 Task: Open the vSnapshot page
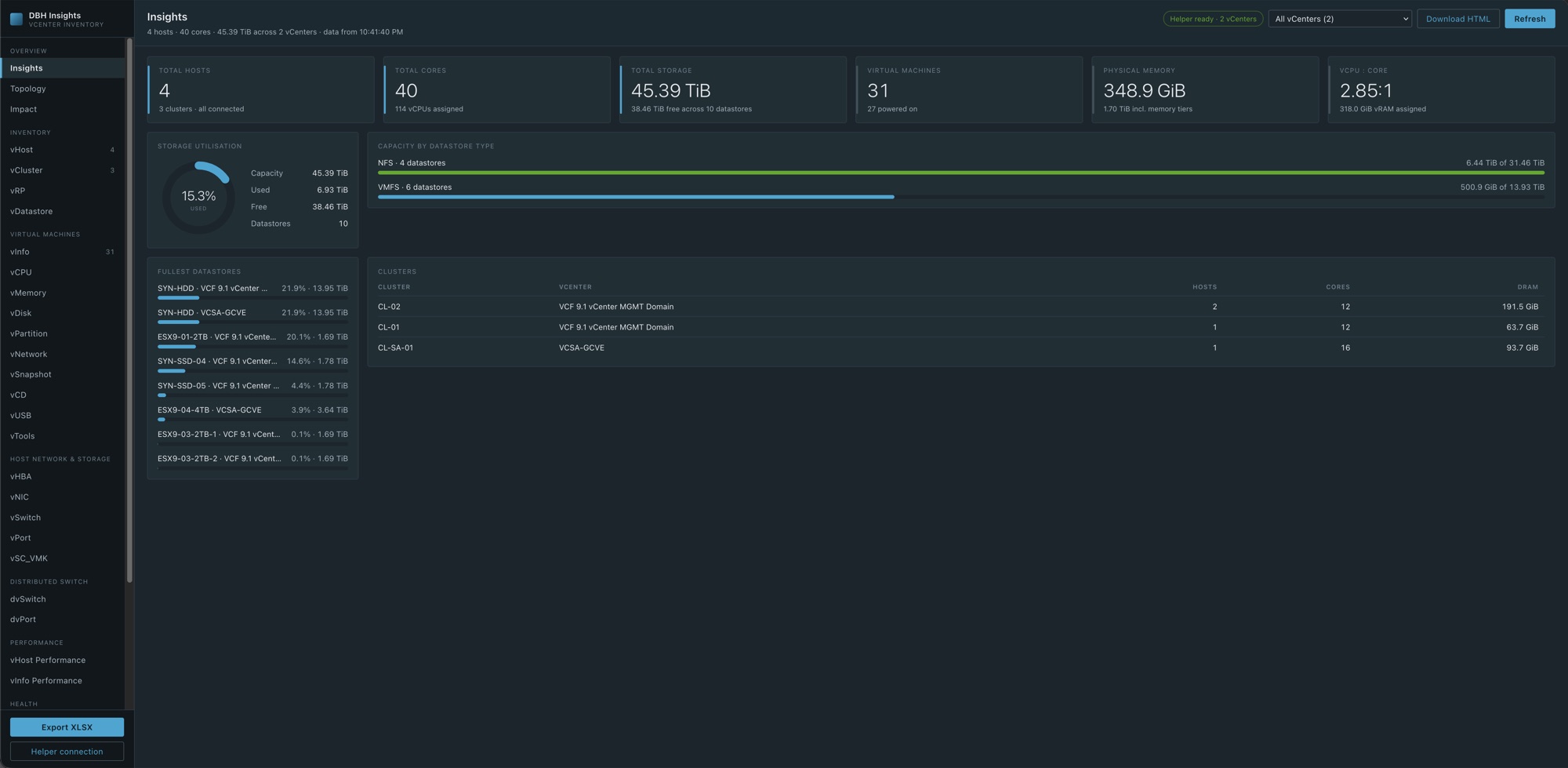(63, 374)
